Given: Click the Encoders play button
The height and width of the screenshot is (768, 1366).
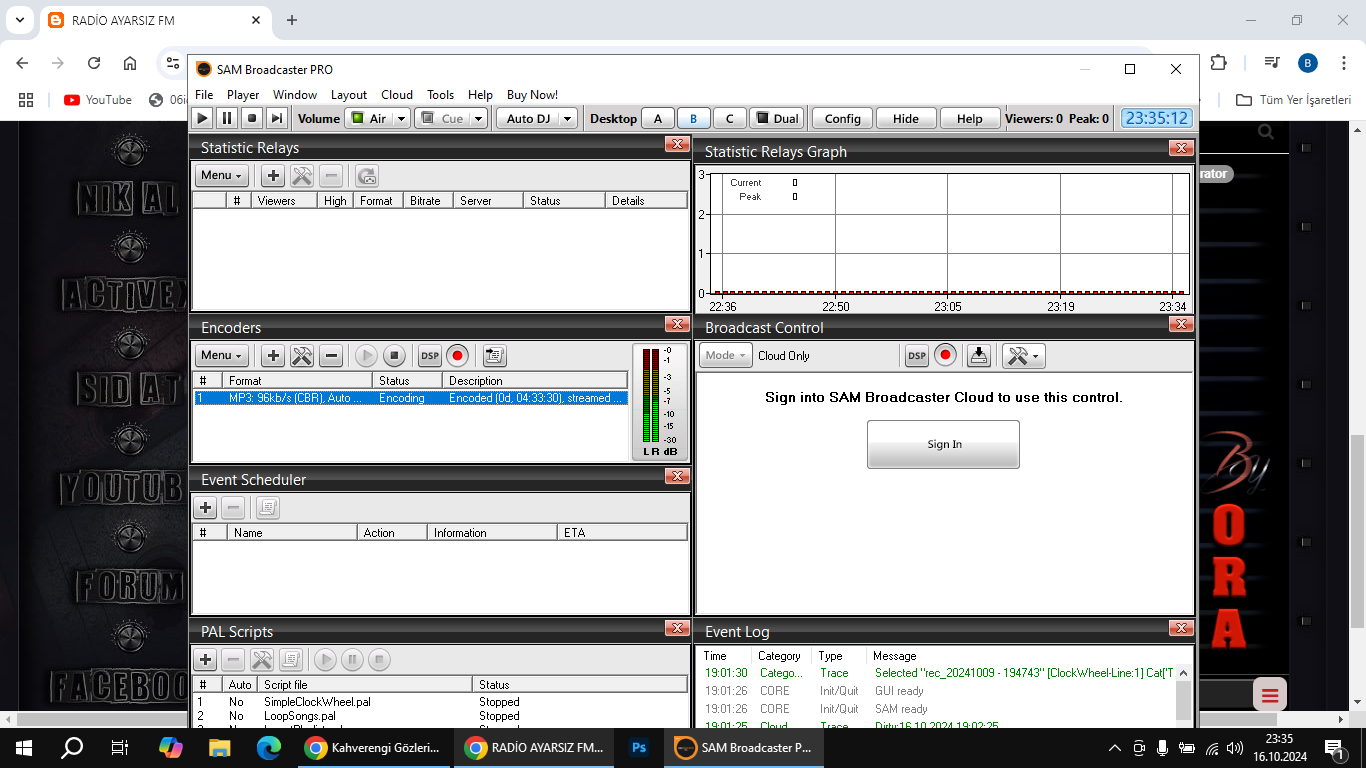Looking at the screenshot, I should (366, 356).
